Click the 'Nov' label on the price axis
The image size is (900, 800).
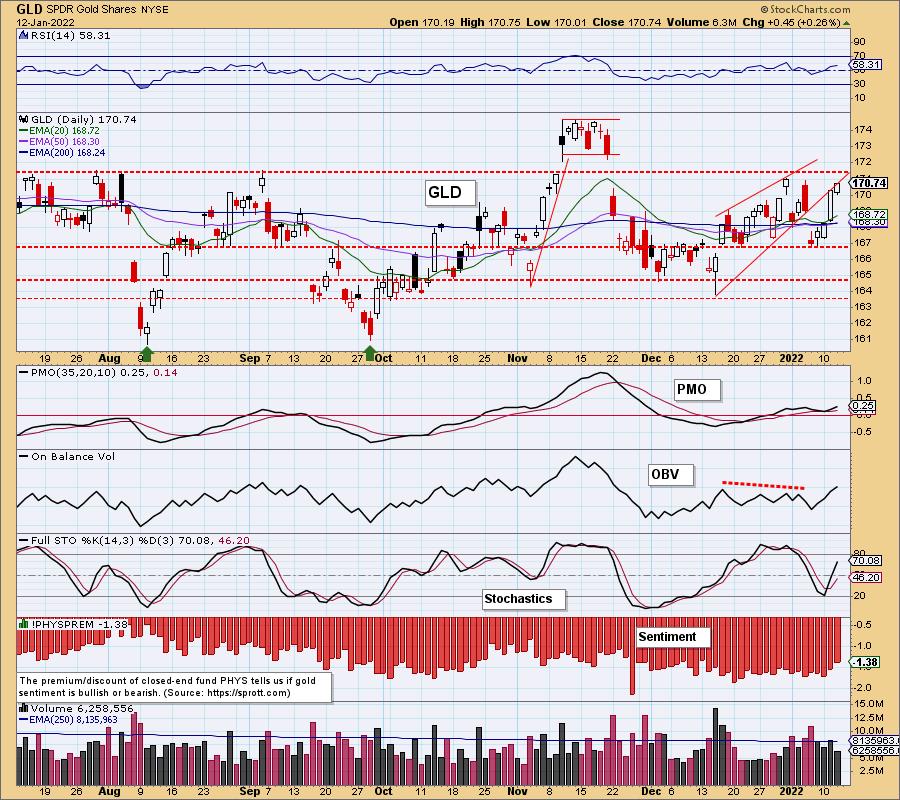[517, 358]
